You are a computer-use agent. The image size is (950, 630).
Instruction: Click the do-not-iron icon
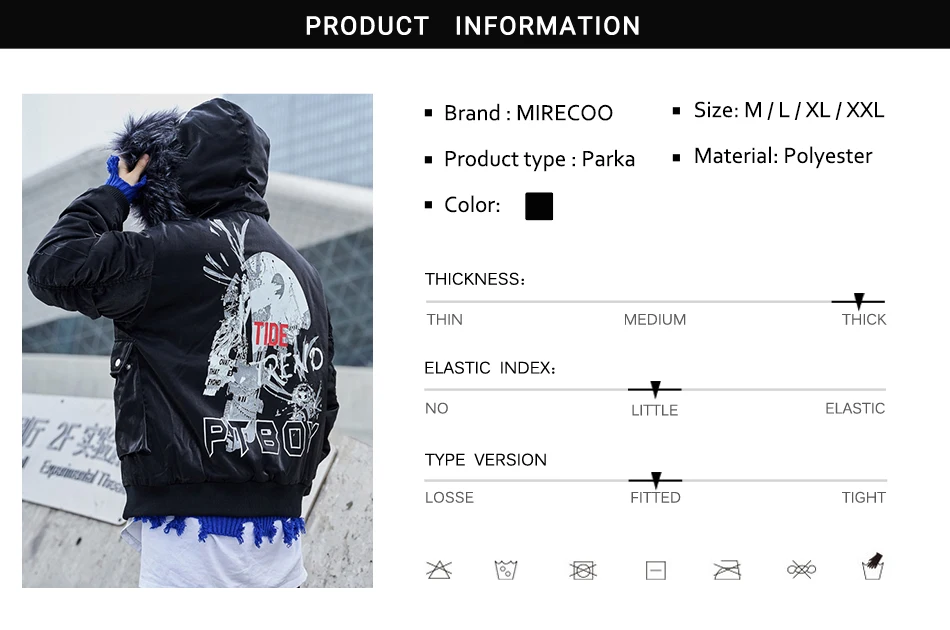pyautogui.click(x=727, y=570)
